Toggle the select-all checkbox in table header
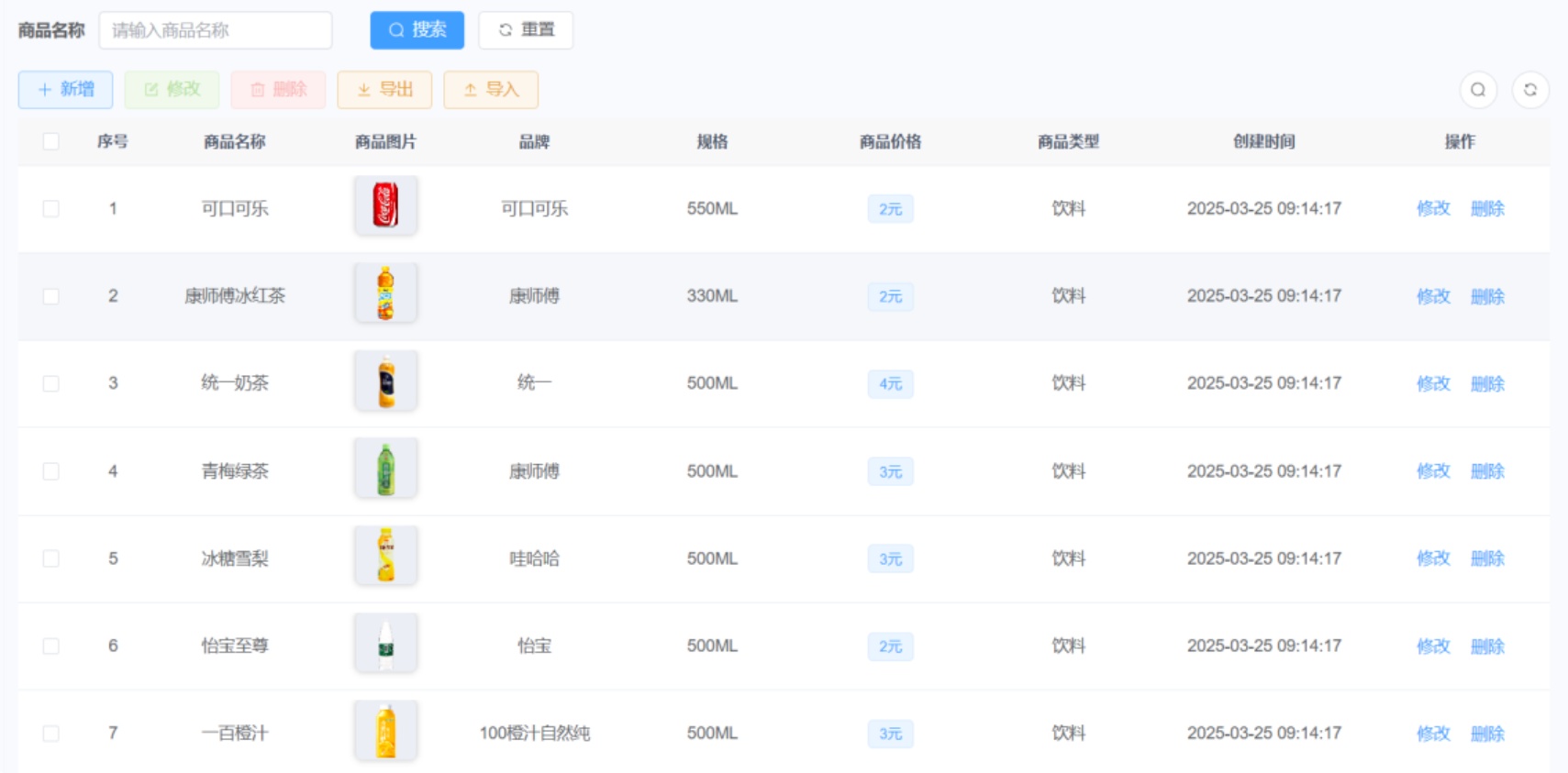Viewport: 1568px width, 773px height. (x=51, y=141)
